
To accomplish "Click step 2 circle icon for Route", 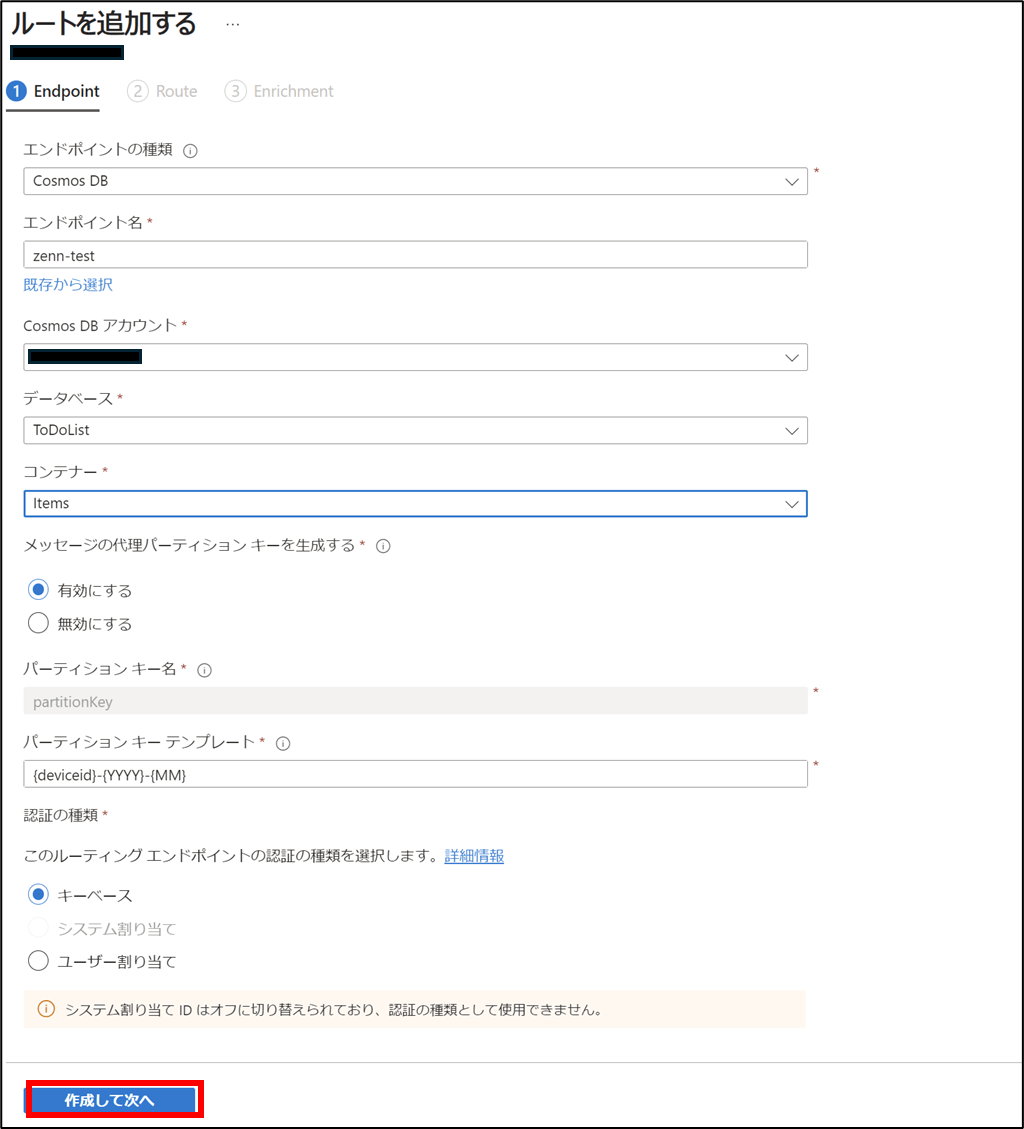I will (x=138, y=91).
